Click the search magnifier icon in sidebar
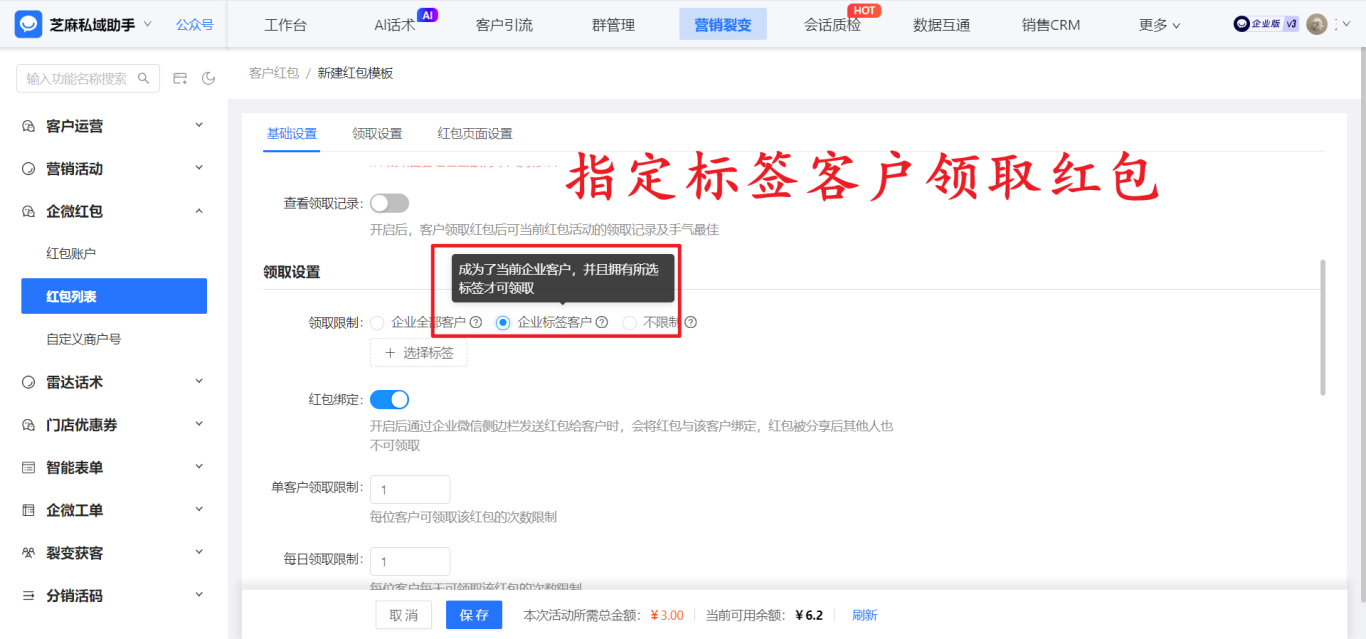This screenshot has width=1366, height=639. tap(143, 78)
